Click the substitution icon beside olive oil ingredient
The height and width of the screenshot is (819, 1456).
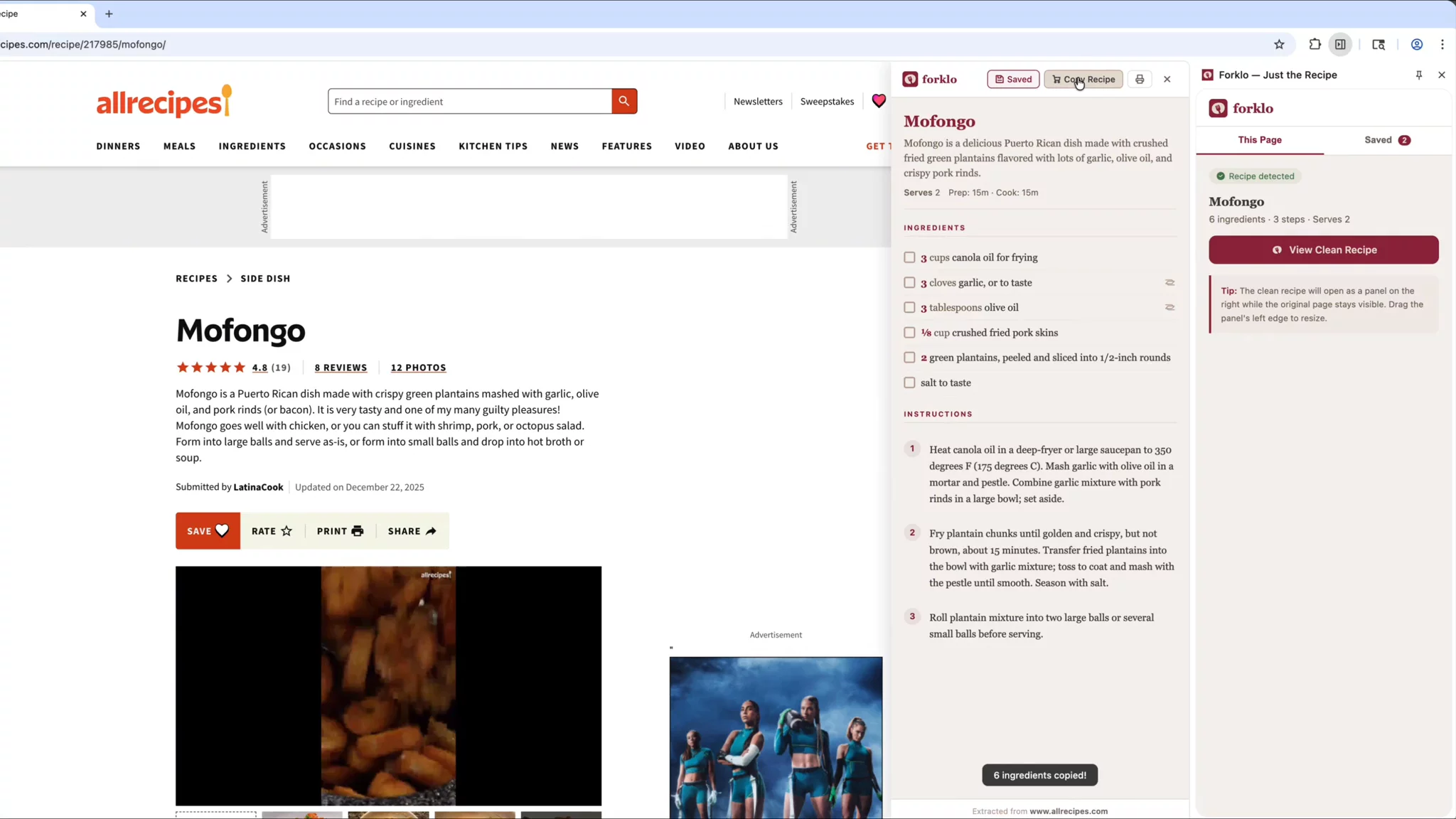(1169, 307)
